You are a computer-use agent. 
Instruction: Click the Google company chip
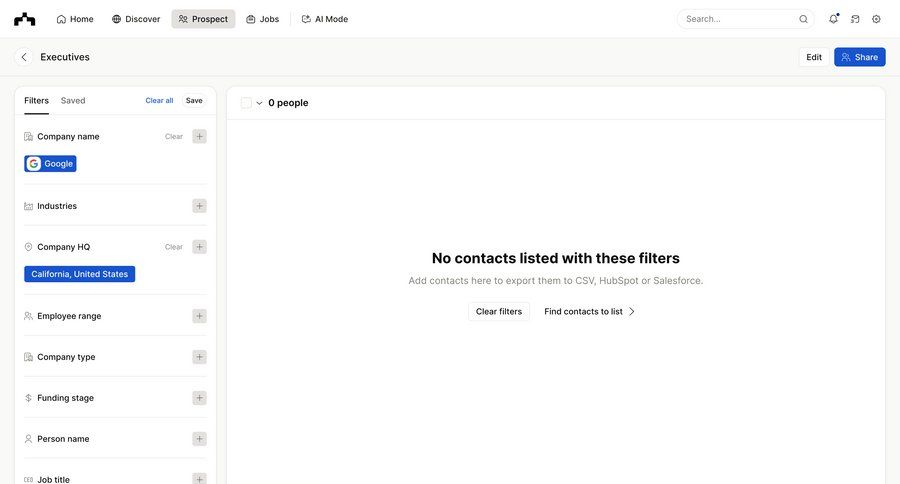click(x=51, y=164)
